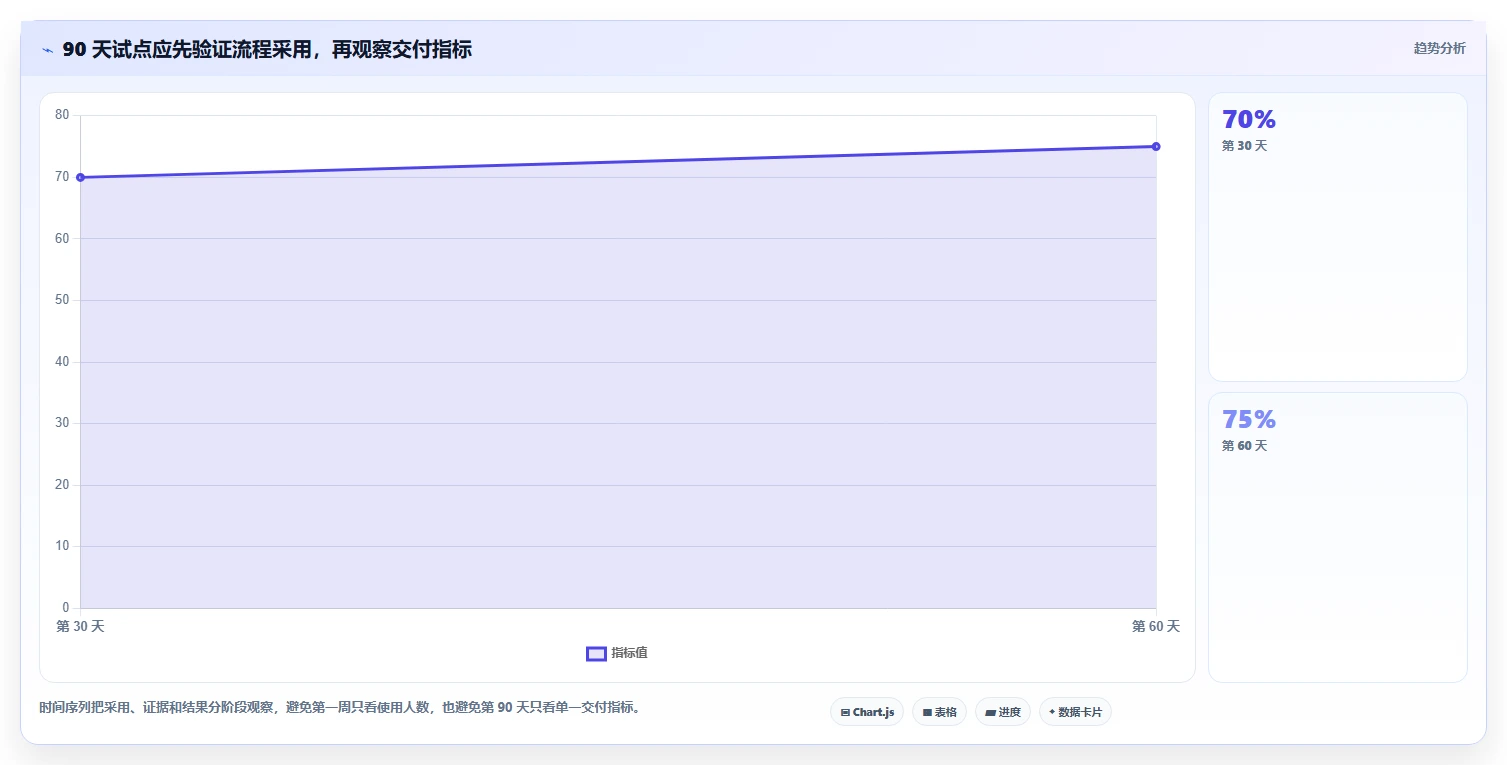Viewport: 1507px width, 765px height.
Task: Click the 趋势分析 label in the header
Action: coord(1439,49)
